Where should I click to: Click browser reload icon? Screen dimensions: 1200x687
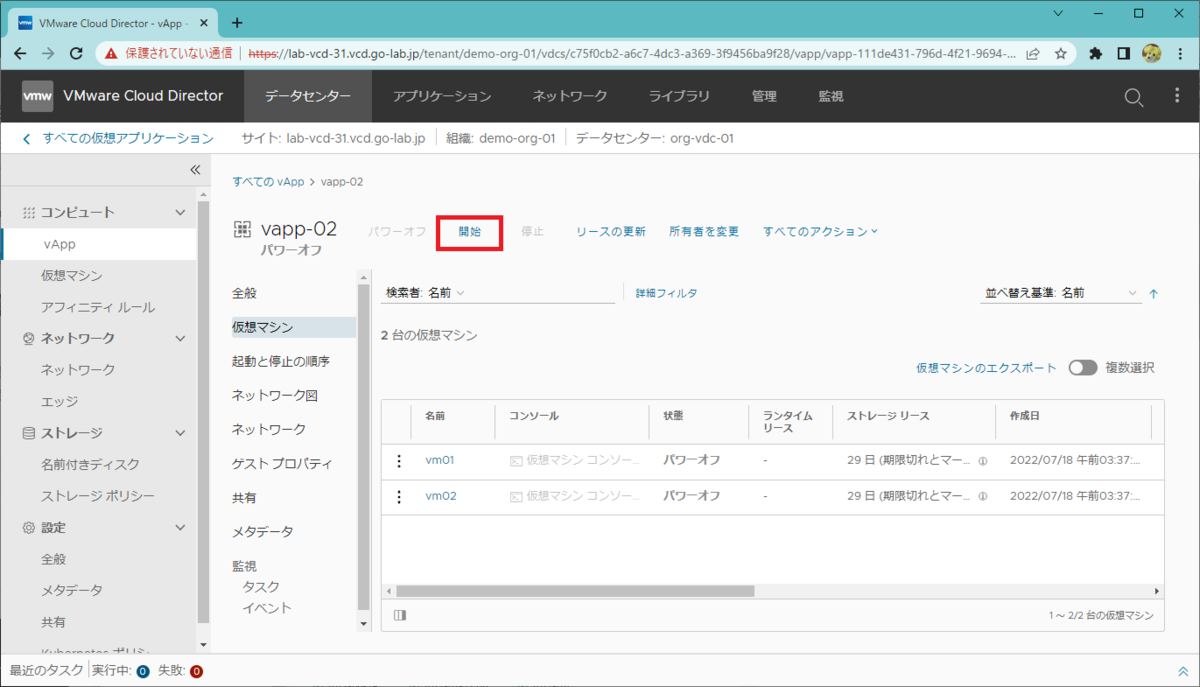pyautogui.click(x=76, y=53)
